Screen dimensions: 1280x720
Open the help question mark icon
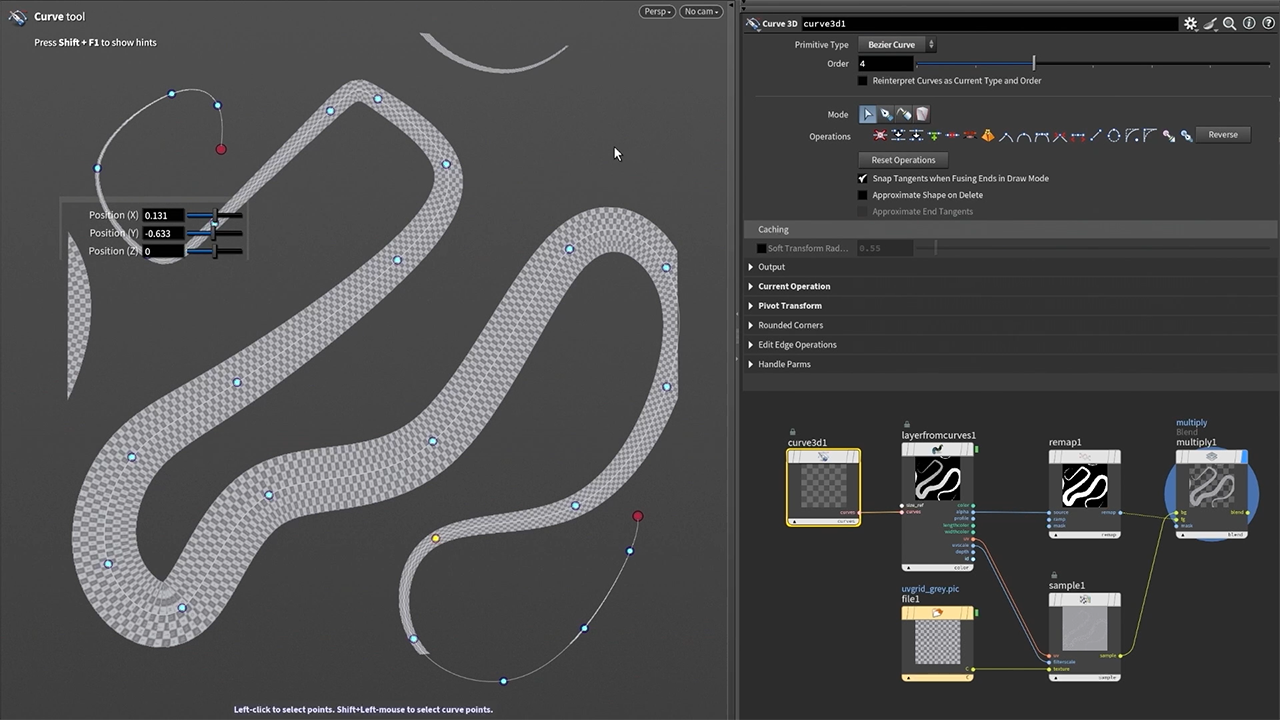point(1267,24)
